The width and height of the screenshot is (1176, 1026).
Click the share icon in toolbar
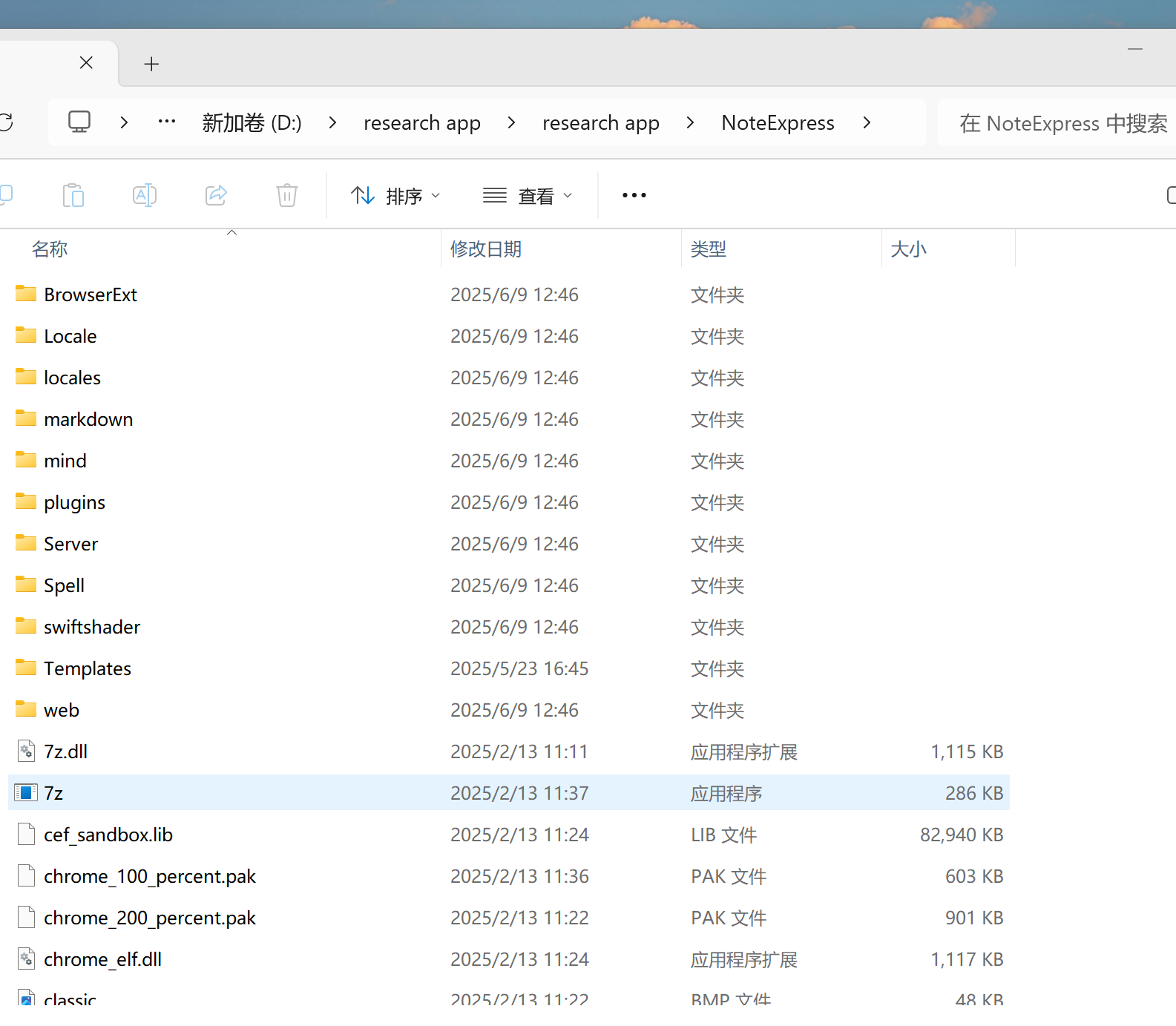pyautogui.click(x=216, y=195)
